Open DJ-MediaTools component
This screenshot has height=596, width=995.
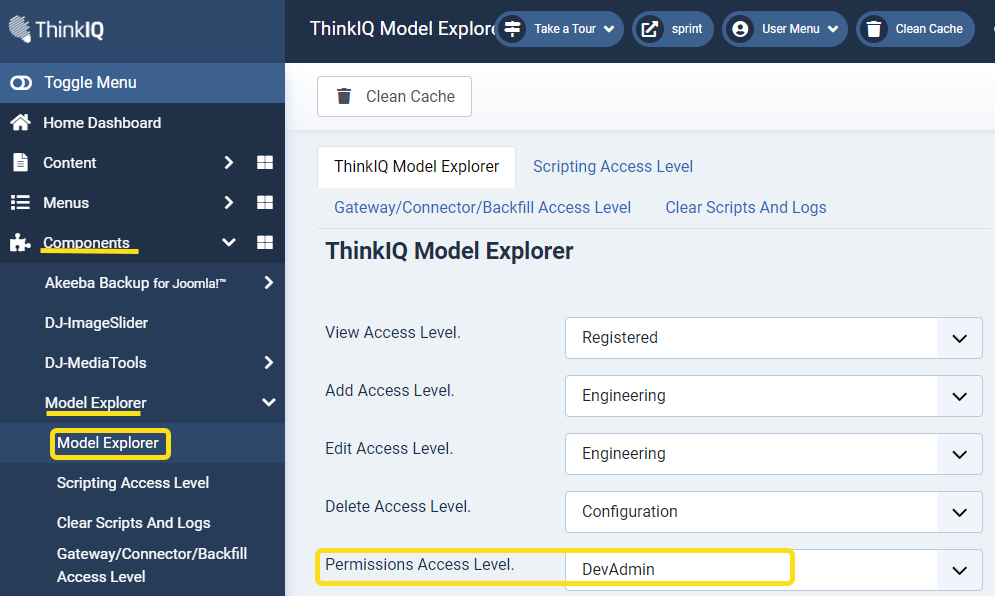[x=95, y=362]
